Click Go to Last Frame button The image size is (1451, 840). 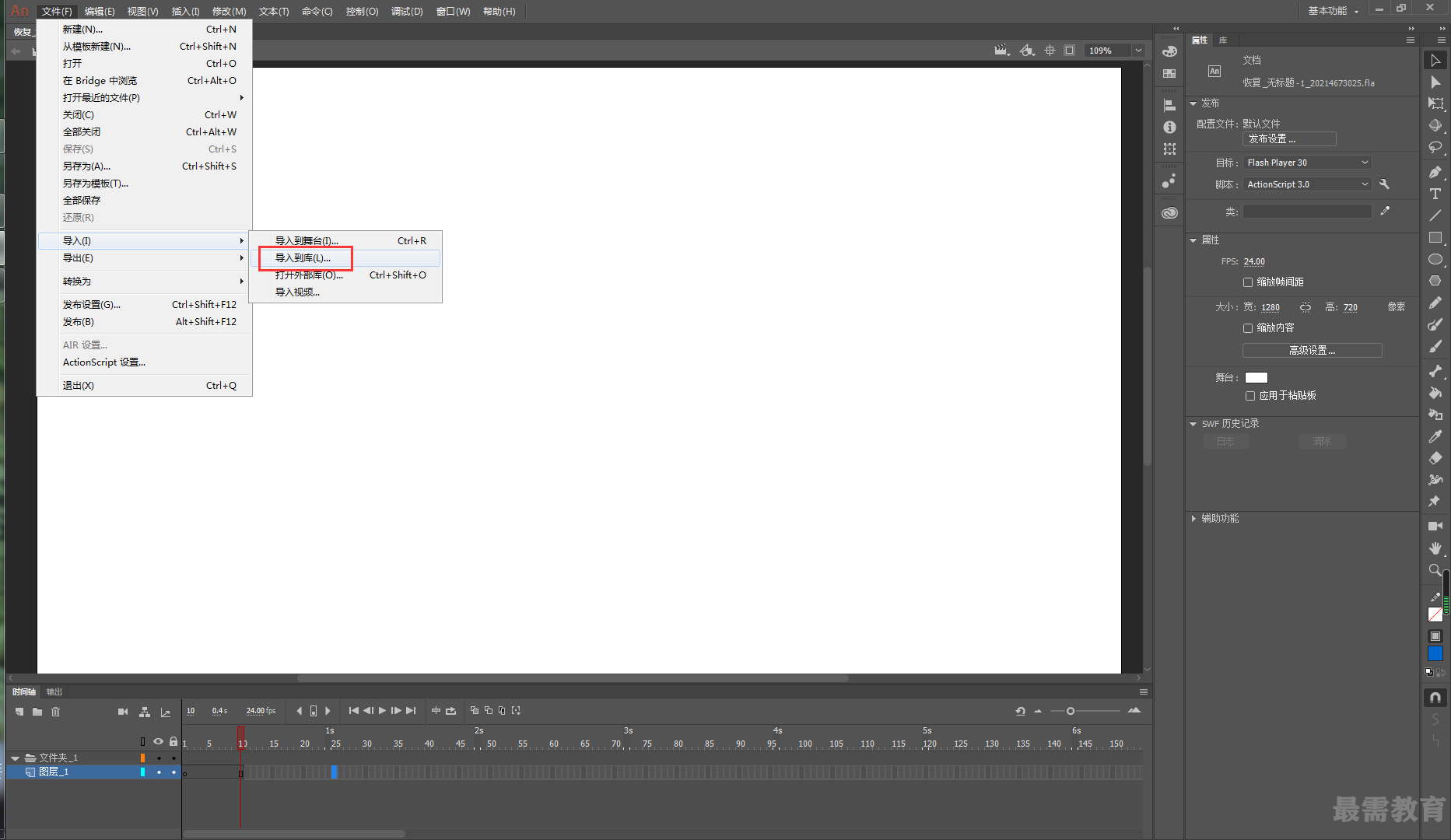pyautogui.click(x=411, y=711)
